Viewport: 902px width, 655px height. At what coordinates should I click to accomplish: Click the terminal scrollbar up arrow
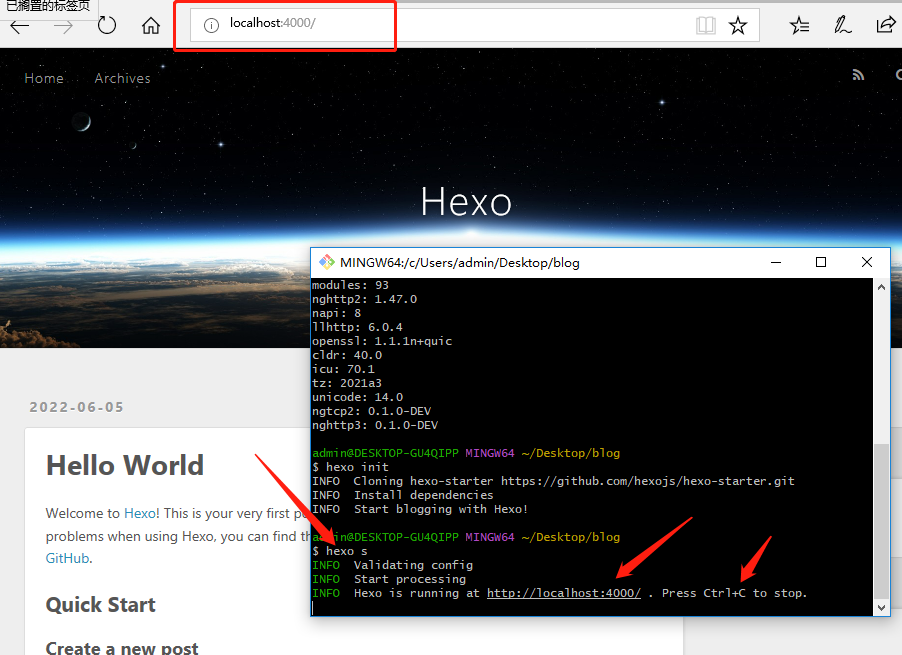[x=881, y=287]
